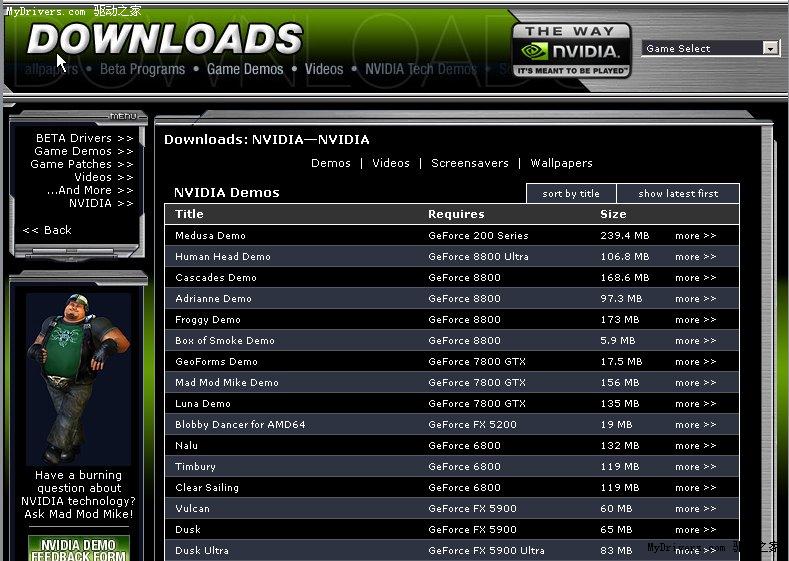
Task: Click more >> for Blobby Dancer row
Action: [x=695, y=425]
